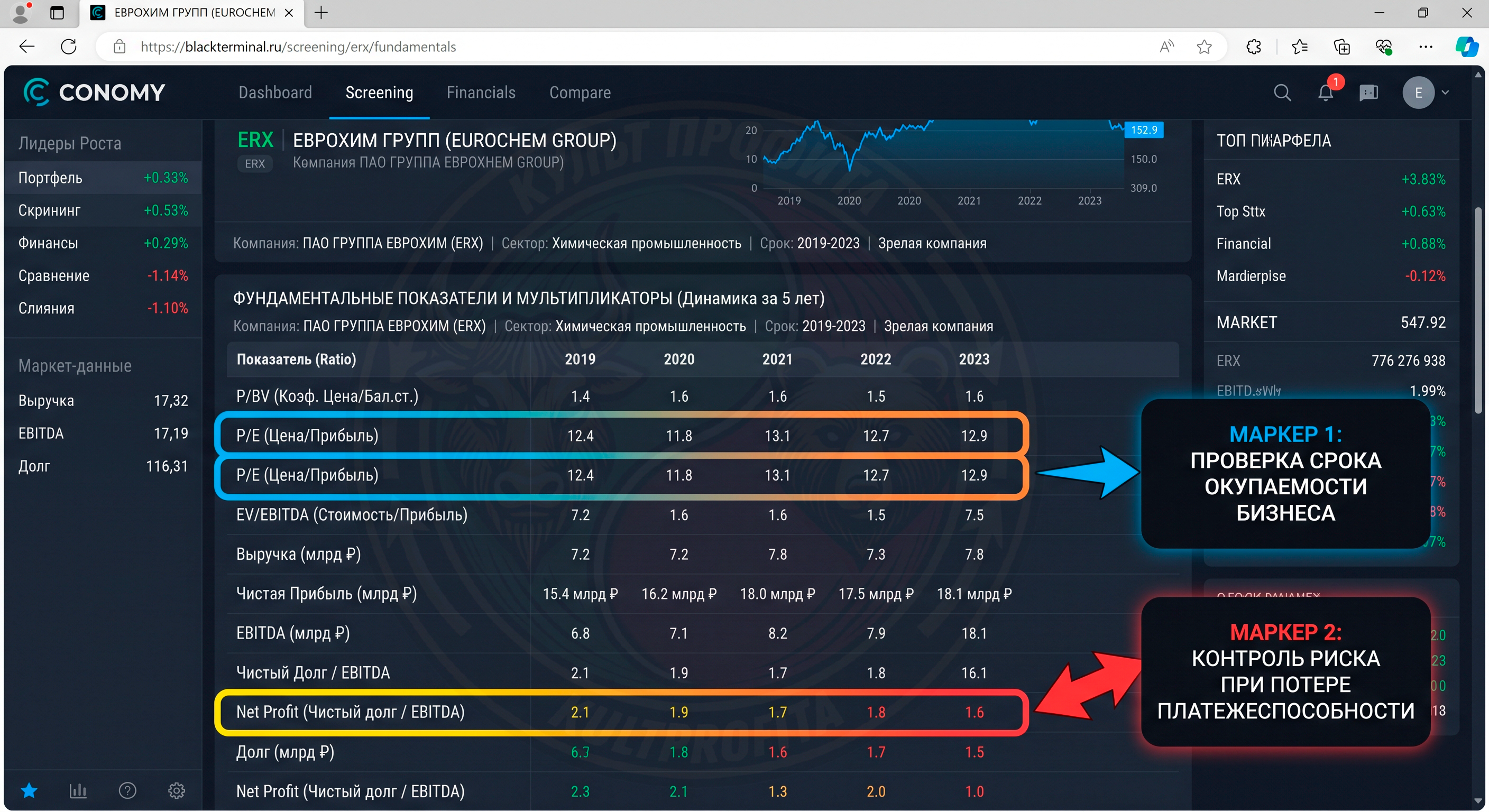Image resolution: width=1489 pixels, height=812 pixels.
Task: Select the P/BV (Коэф. Цена/Бал.ст.) row label
Action: 327,396
